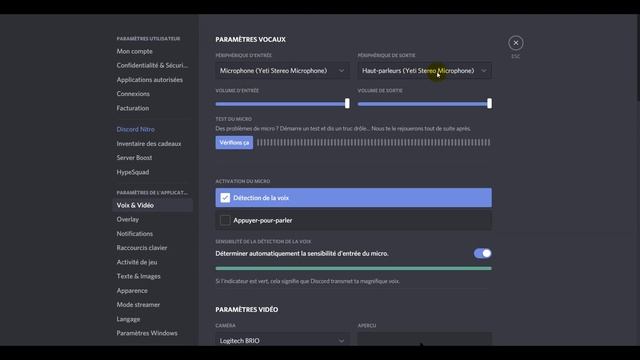Expand input device Microphone dropdown
This screenshot has height=360, width=640.
pos(282,71)
